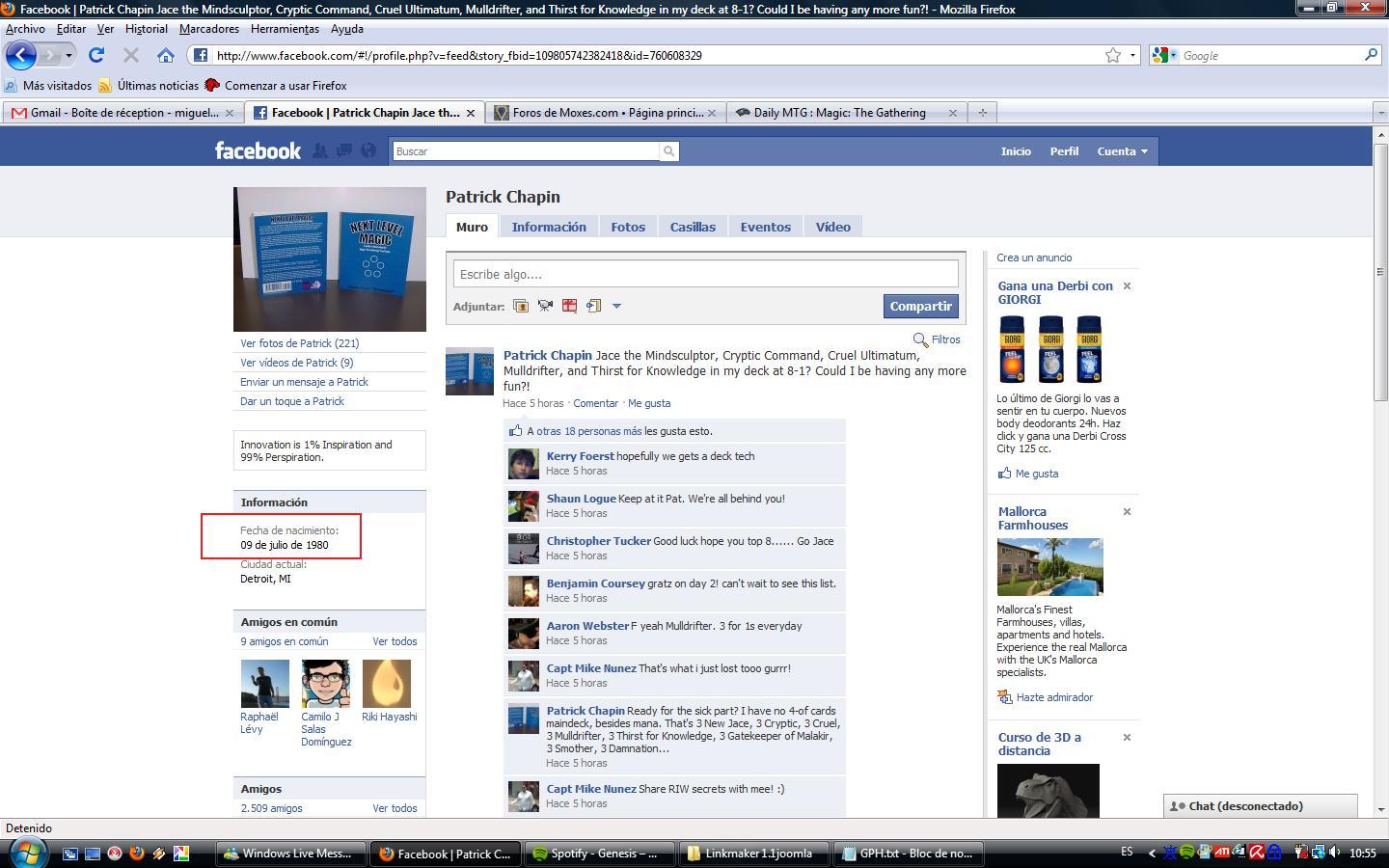Click Dar un toque a Patrick
Image resolution: width=1389 pixels, height=868 pixels.
[x=292, y=401]
